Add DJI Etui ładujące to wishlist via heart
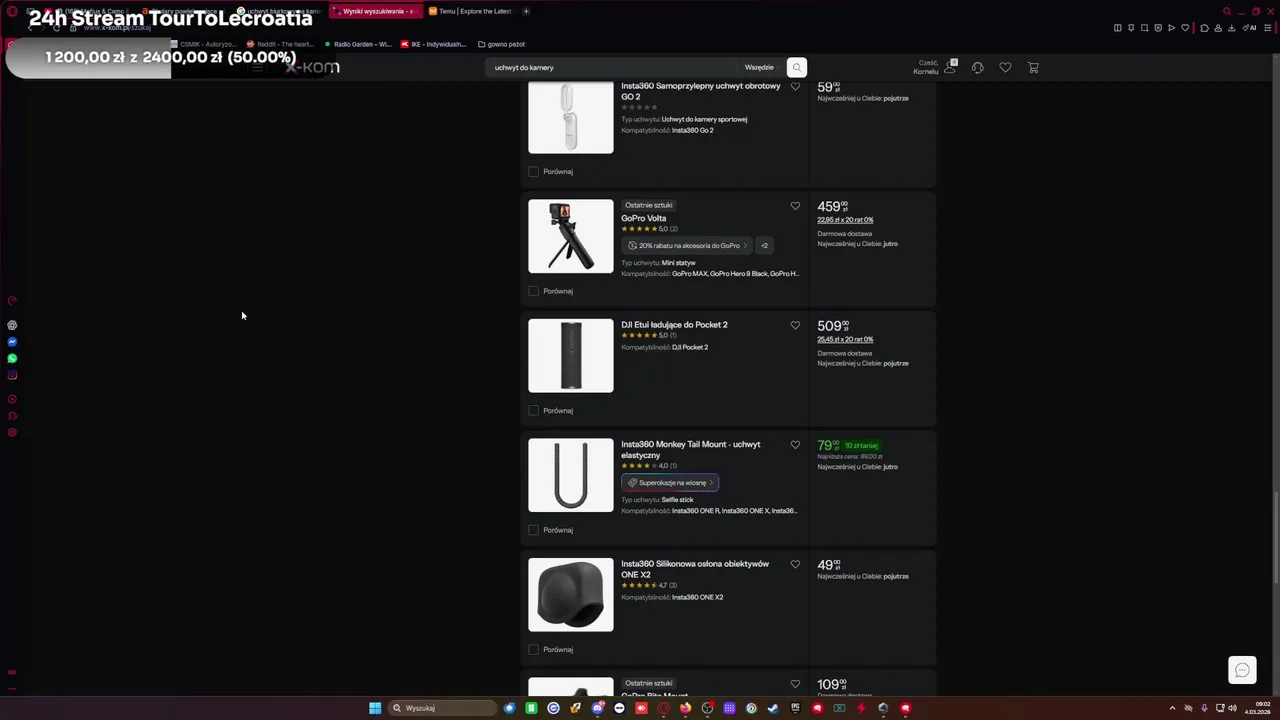 pyautogui.click(x=795, y=325)
